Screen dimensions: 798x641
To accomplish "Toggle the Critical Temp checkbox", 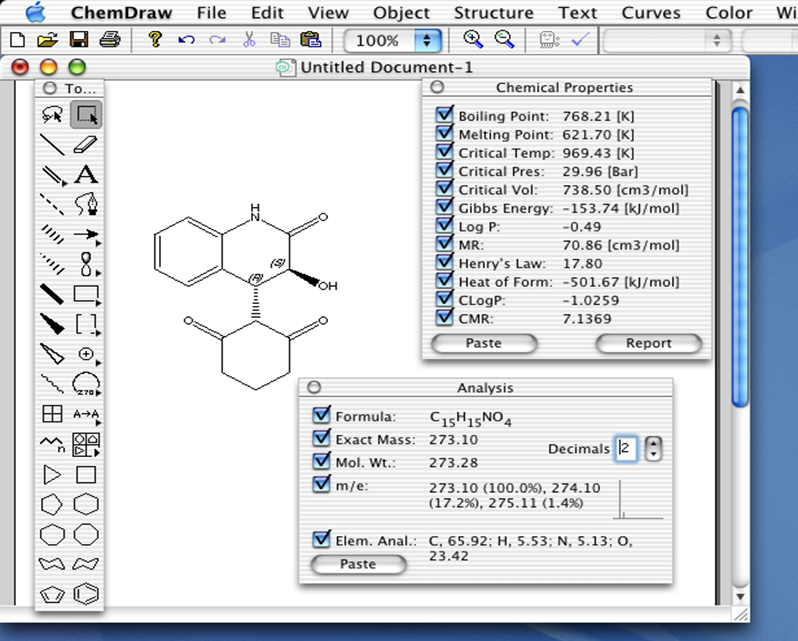I will [444, 151].
